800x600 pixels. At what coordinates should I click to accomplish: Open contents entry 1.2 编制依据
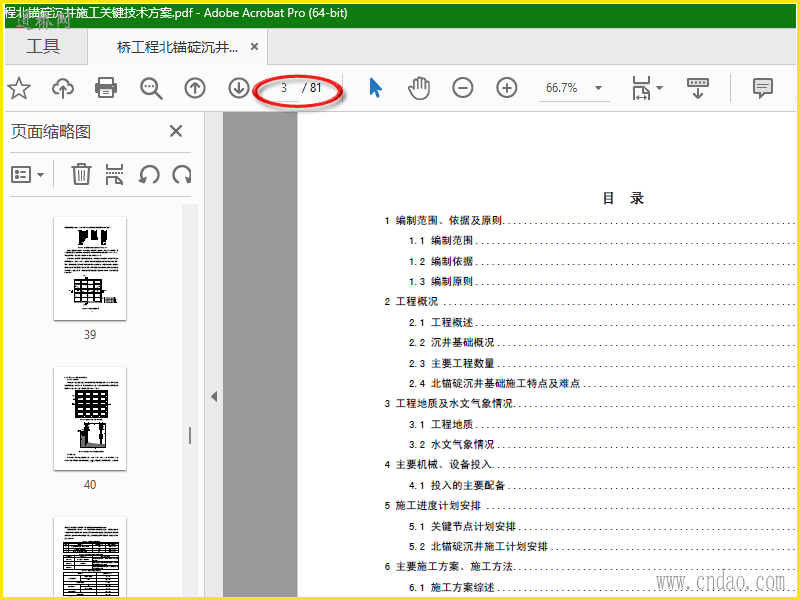point(604,261)
